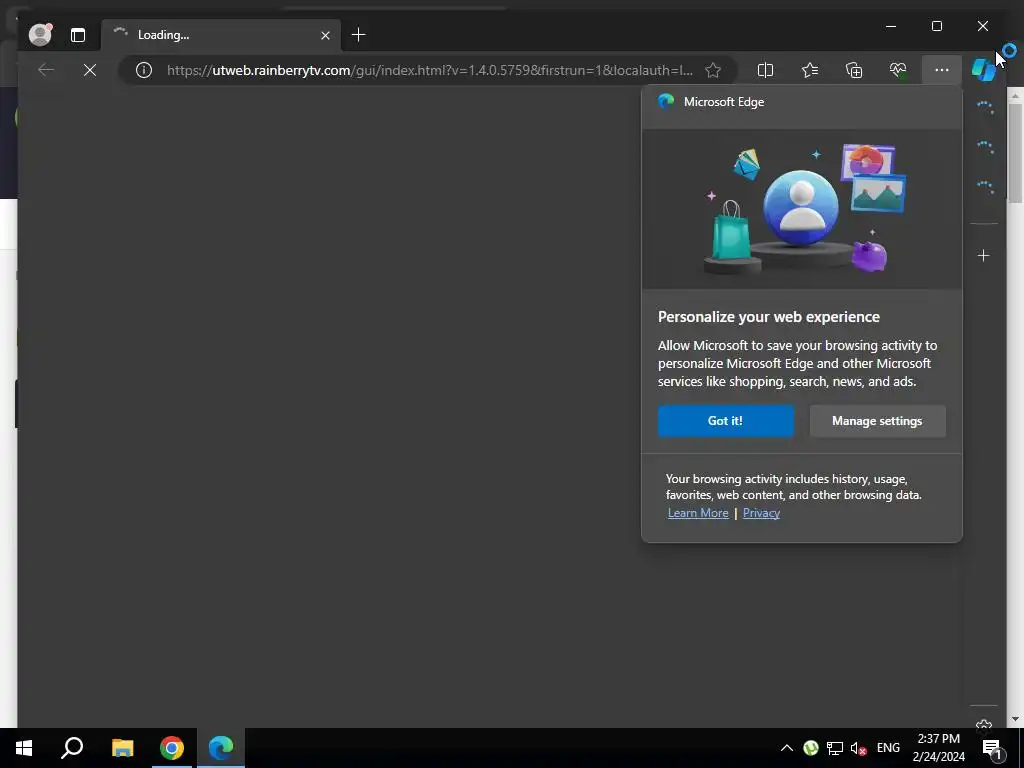Screen dimensions: 1024x768
Task: Open network status tray icon
Action: click(x=835, y=748)
